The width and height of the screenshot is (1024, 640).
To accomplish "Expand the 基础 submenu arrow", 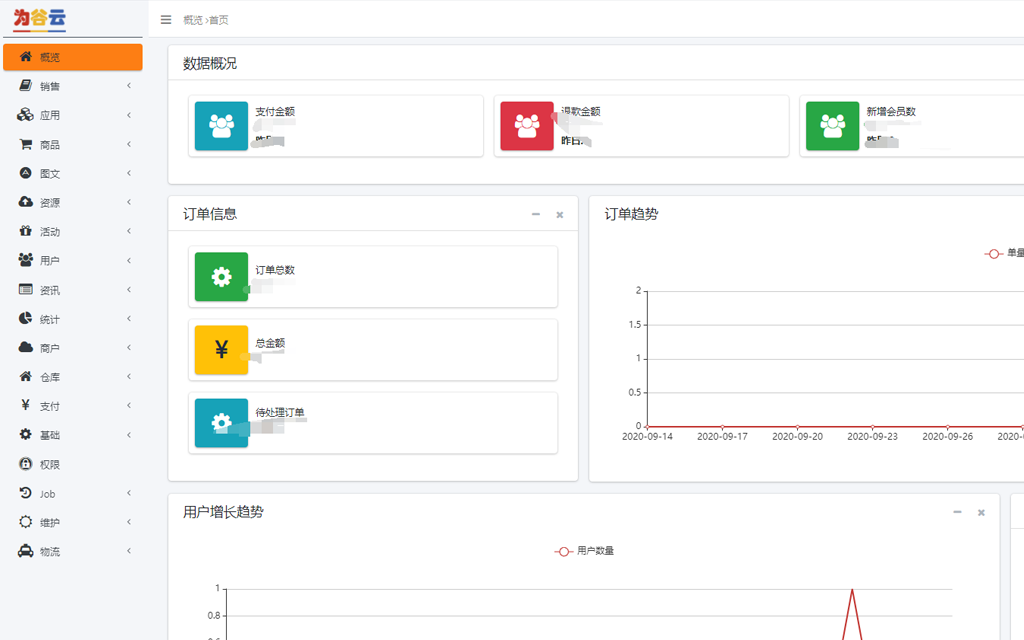I will [x=129, y=434].
